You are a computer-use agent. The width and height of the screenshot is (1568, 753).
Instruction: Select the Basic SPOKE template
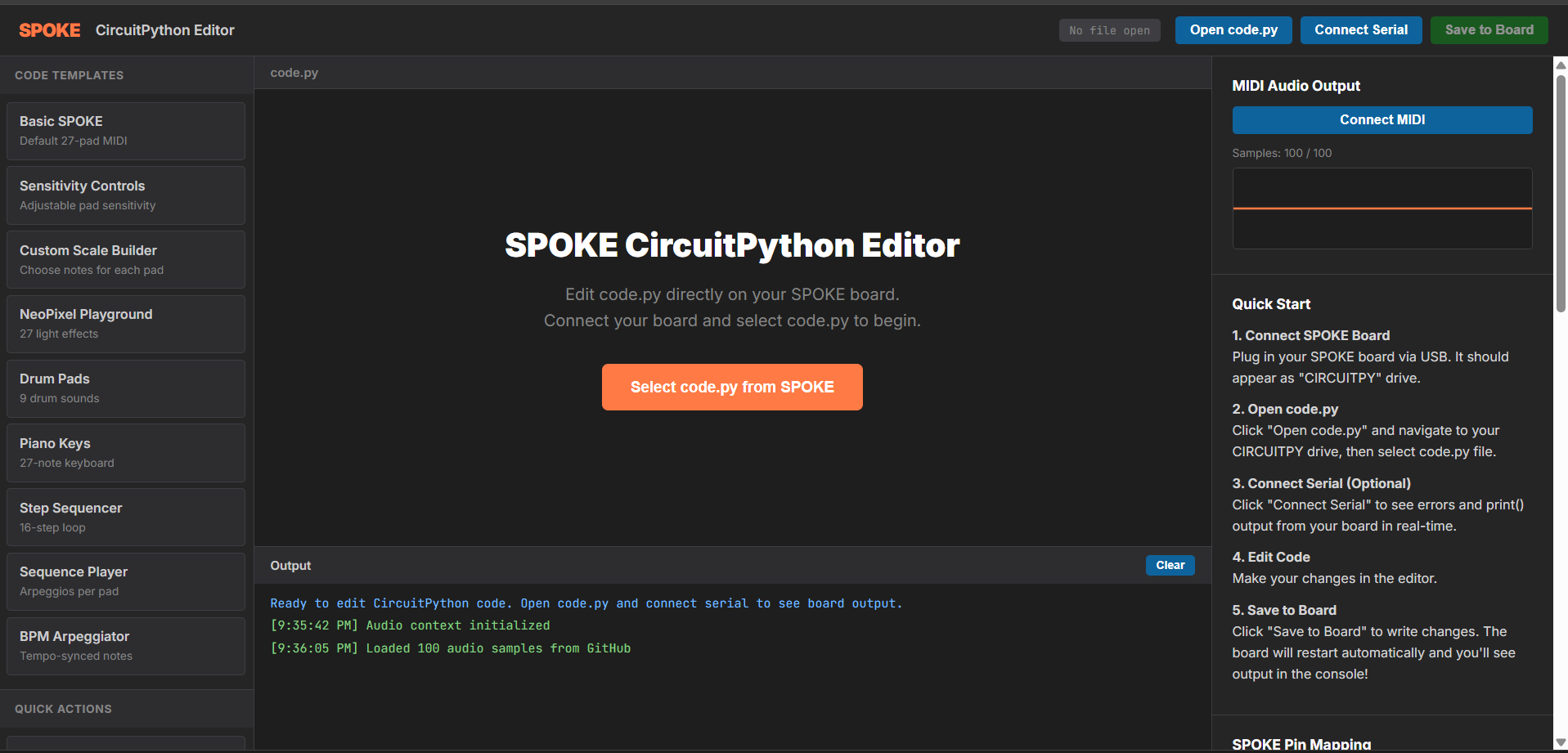(x=126, y=131)
